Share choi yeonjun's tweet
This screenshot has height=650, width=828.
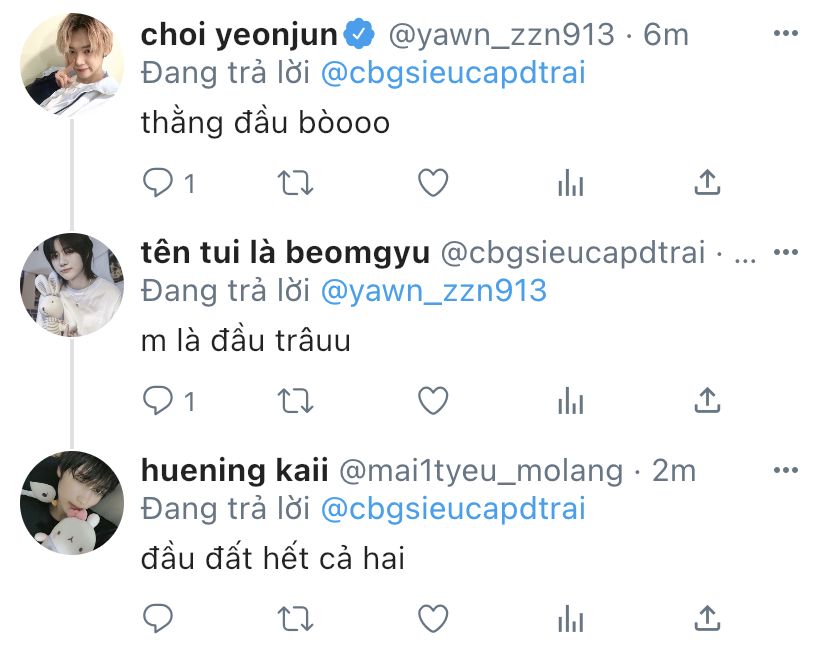pos(707,182)
